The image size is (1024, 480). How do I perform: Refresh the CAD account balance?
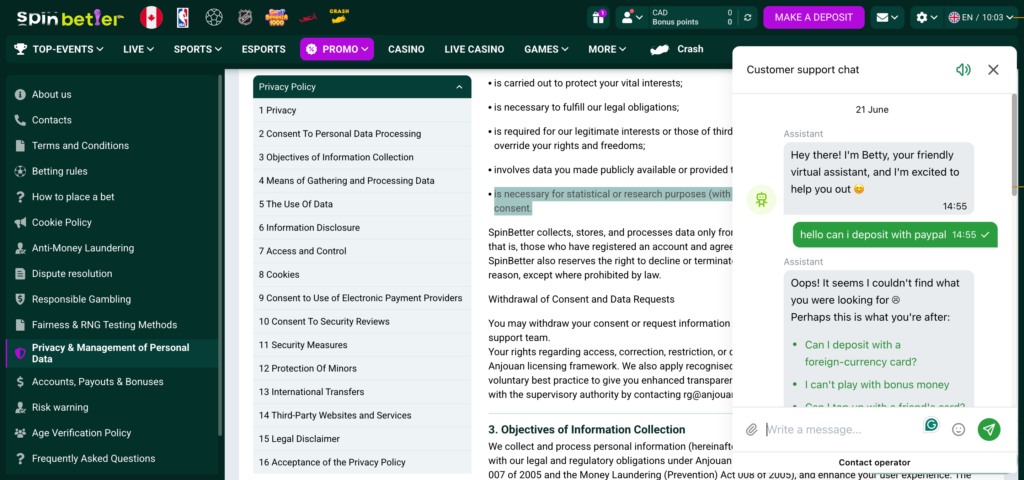tap(748, 18)
